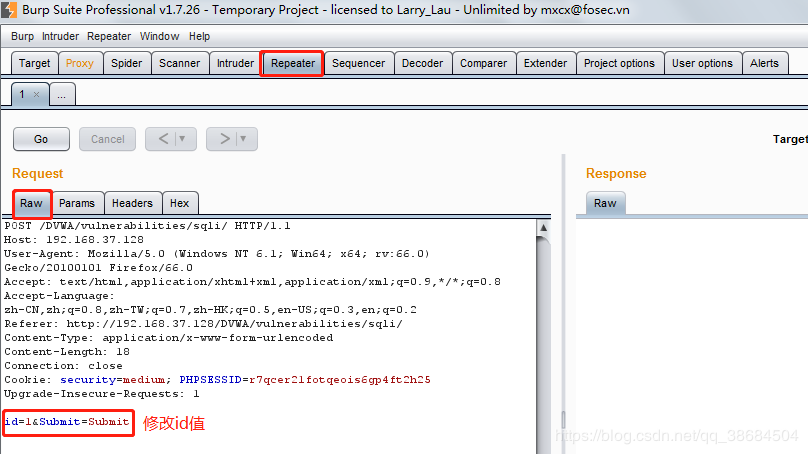Open the Project options tab

[619, 63]
